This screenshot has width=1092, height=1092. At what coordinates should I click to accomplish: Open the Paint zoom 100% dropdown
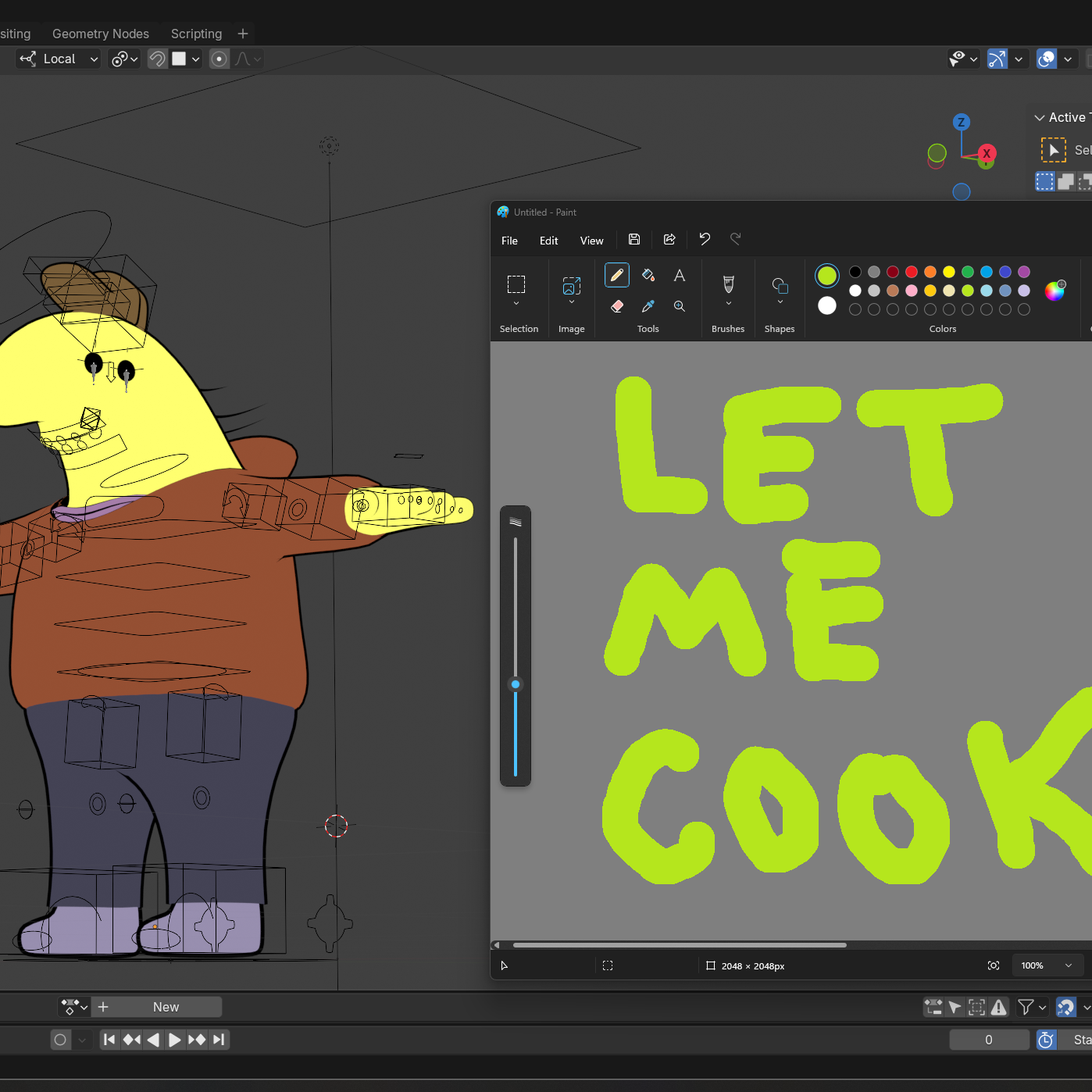(x=1047, y=965)
